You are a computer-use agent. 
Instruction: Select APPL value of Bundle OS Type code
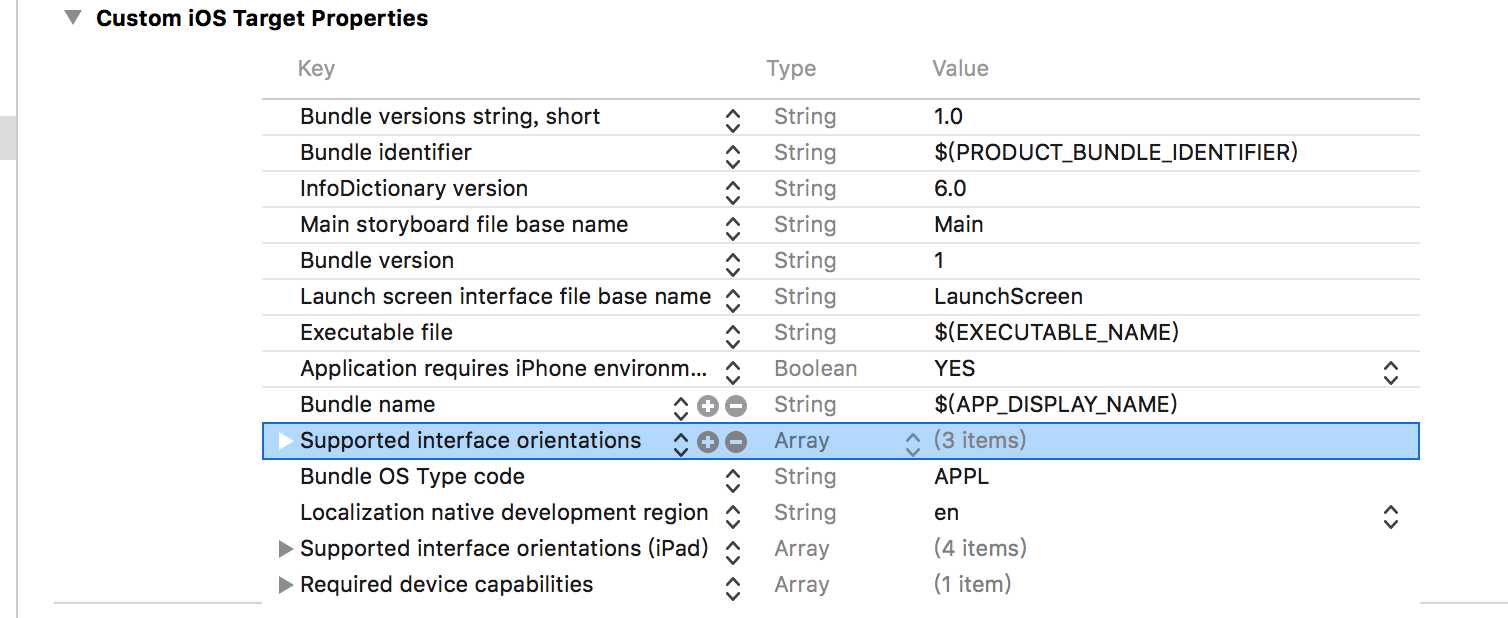pos(961,477)
